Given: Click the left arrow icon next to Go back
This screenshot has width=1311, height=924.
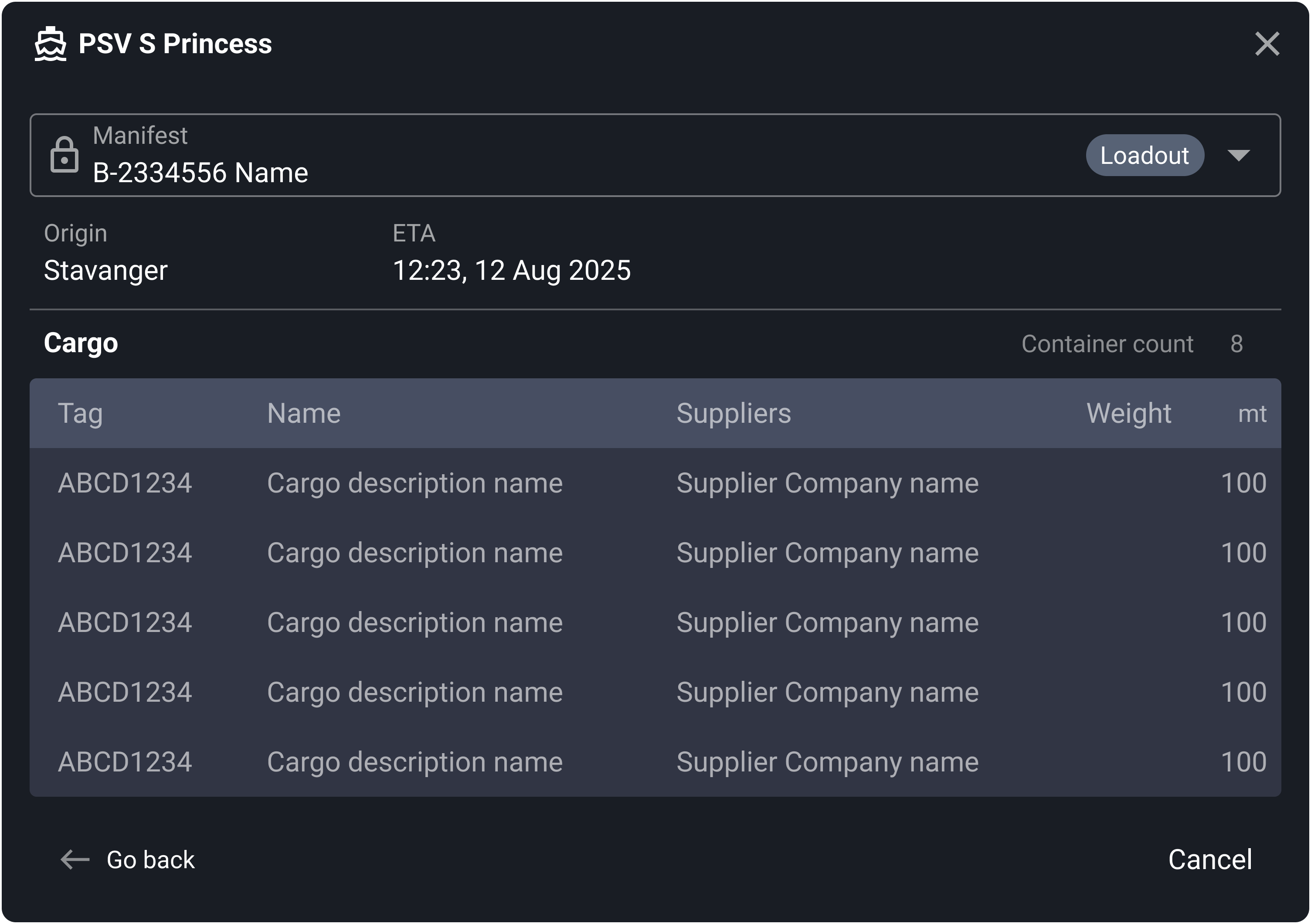Looking at the screenshot, I should [x=75, y=859].
